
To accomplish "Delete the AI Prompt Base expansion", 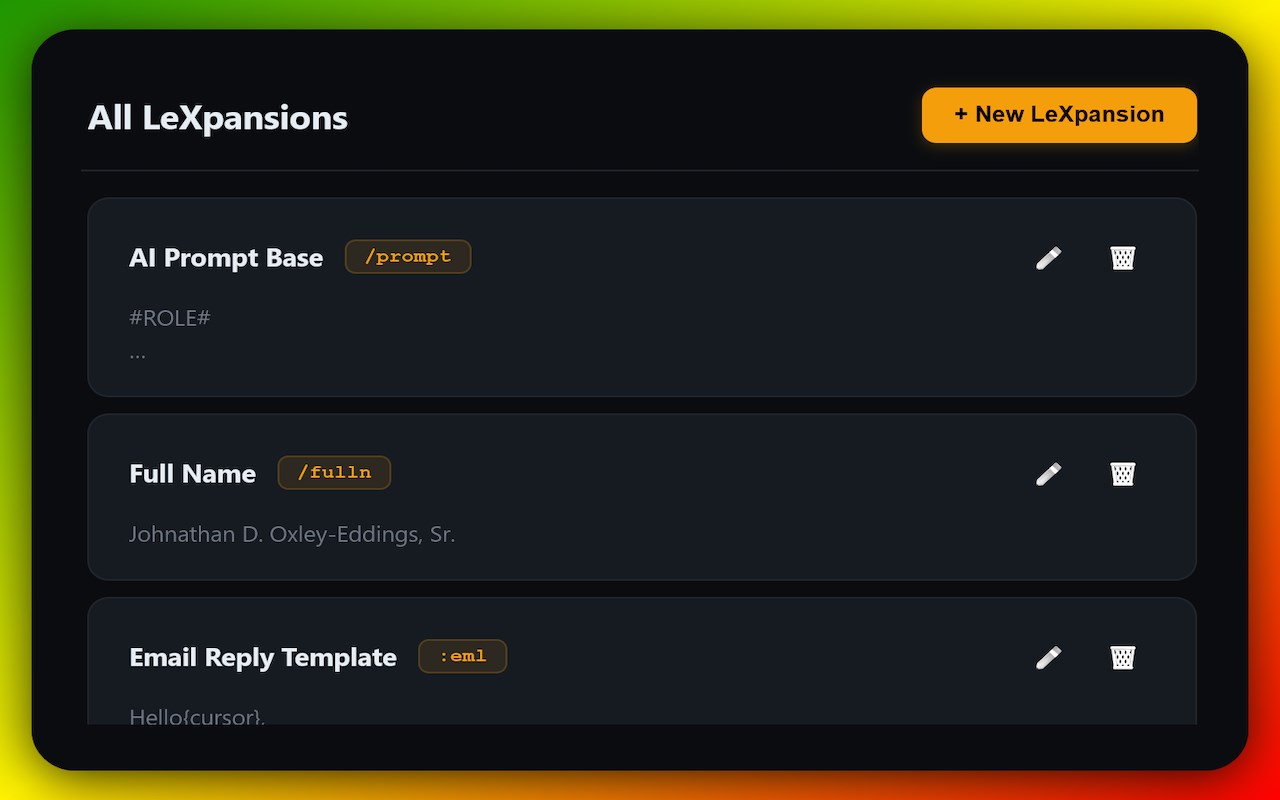I will pyautogui.click(x=1123, y=258).
